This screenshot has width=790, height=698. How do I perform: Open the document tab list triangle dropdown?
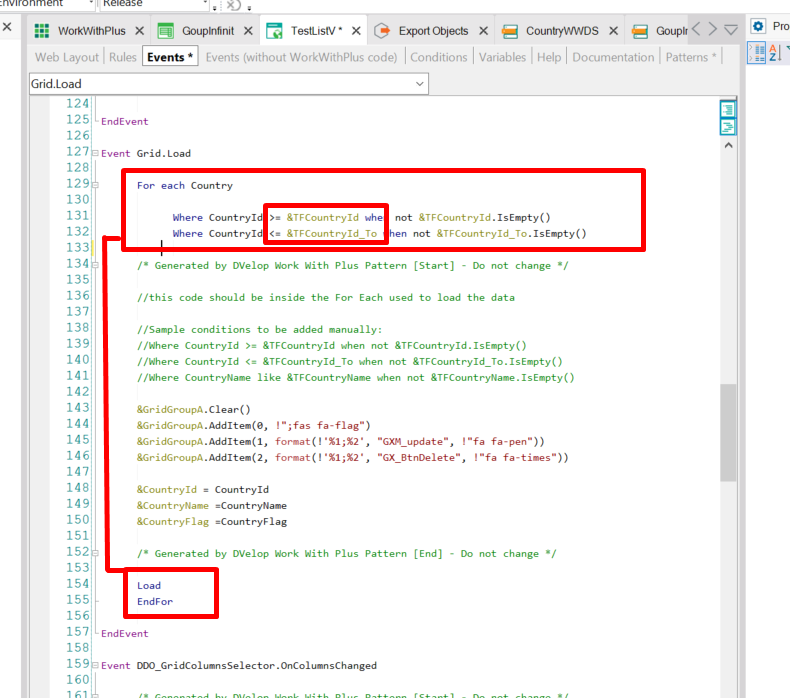coord(731,30)
